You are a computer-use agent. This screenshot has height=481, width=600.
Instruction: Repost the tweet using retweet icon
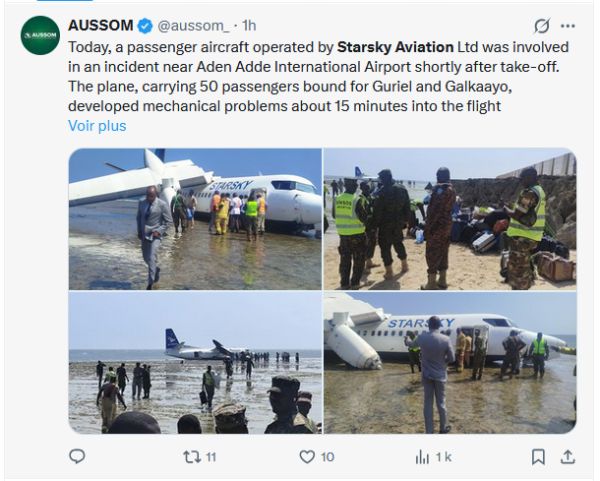[x=190, y=457]
